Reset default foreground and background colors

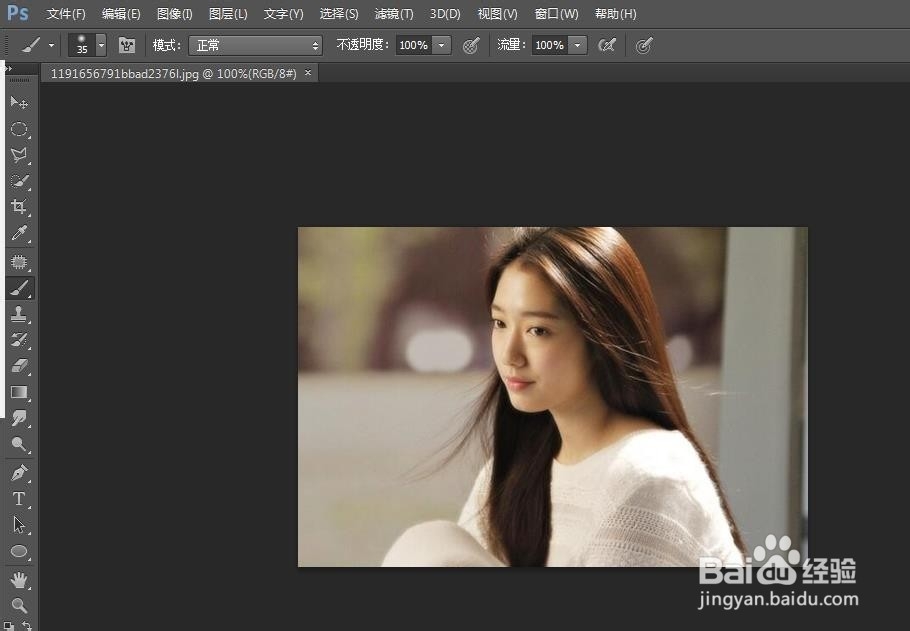(9, 626)
